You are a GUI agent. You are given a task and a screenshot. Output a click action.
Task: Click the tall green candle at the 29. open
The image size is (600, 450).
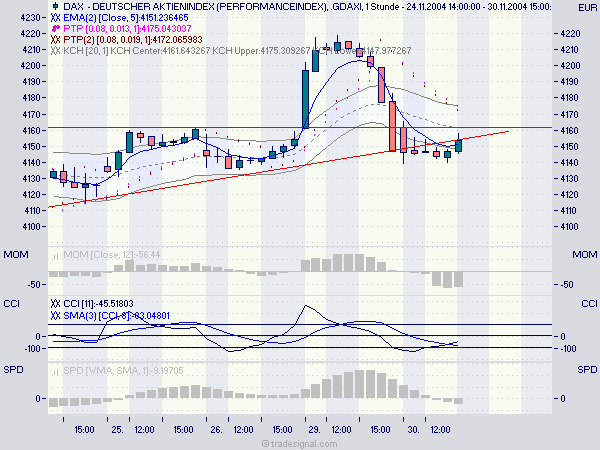(x=305, y=99)
